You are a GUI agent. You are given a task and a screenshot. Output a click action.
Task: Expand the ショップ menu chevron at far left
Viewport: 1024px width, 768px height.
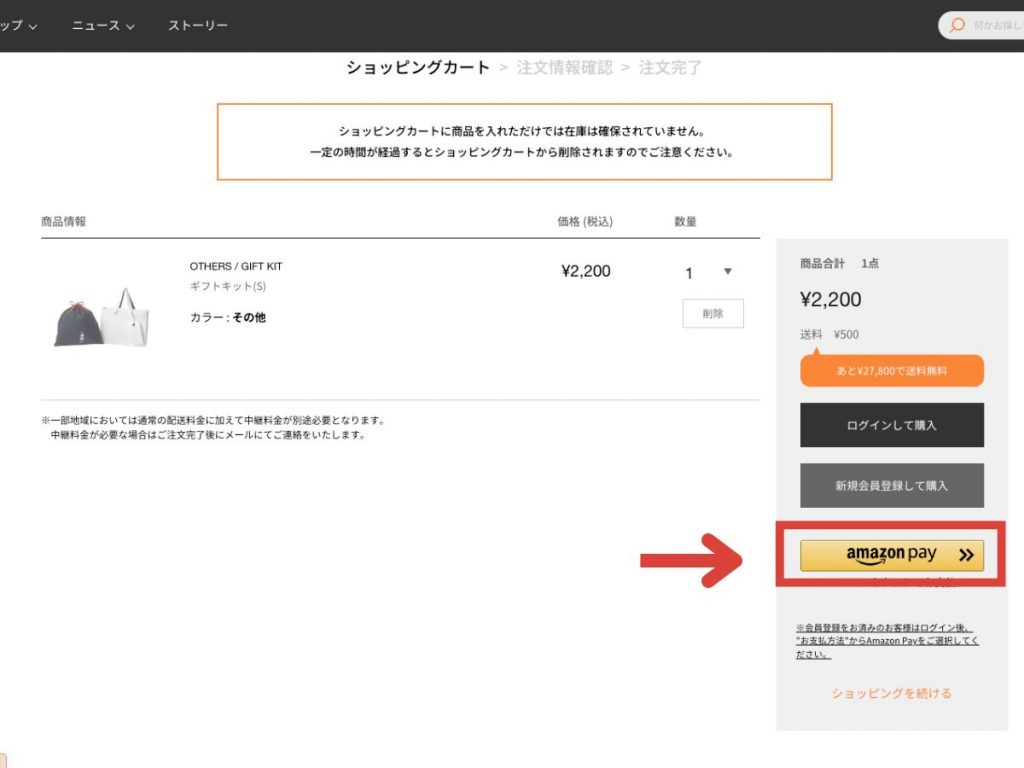(x=33, y=26)
